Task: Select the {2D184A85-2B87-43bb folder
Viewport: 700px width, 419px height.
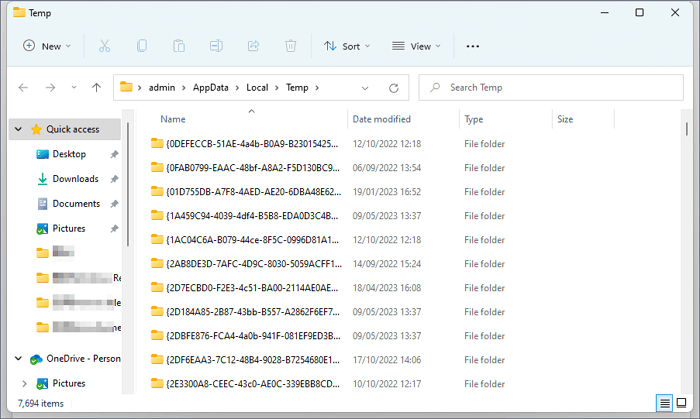Action: (253, 312)
